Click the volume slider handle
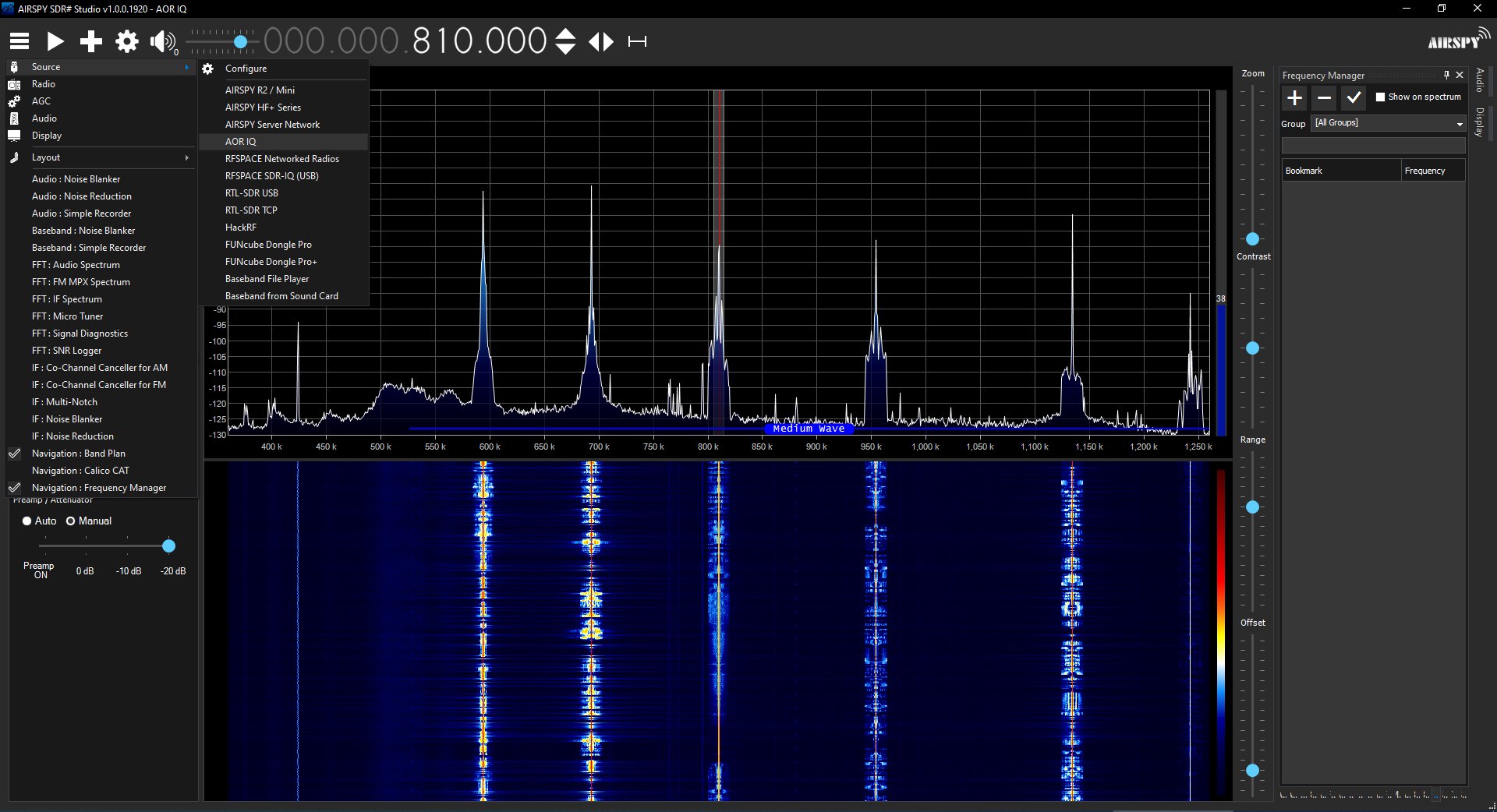Image resolution: width=1497 pixels, height=812 pixels. click(x=241, y=41)
